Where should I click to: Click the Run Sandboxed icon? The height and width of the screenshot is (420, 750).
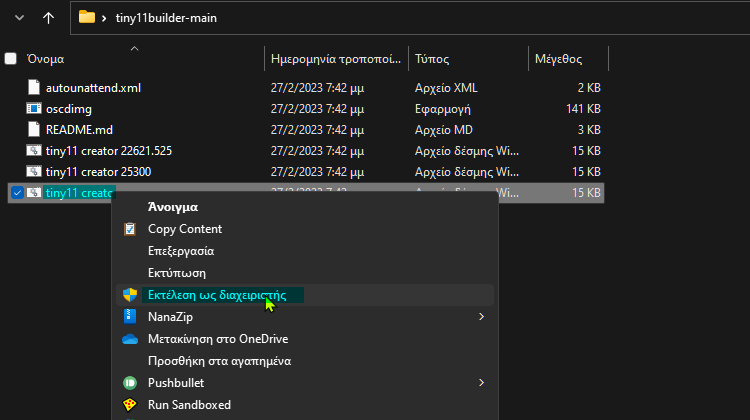point(130,405)
